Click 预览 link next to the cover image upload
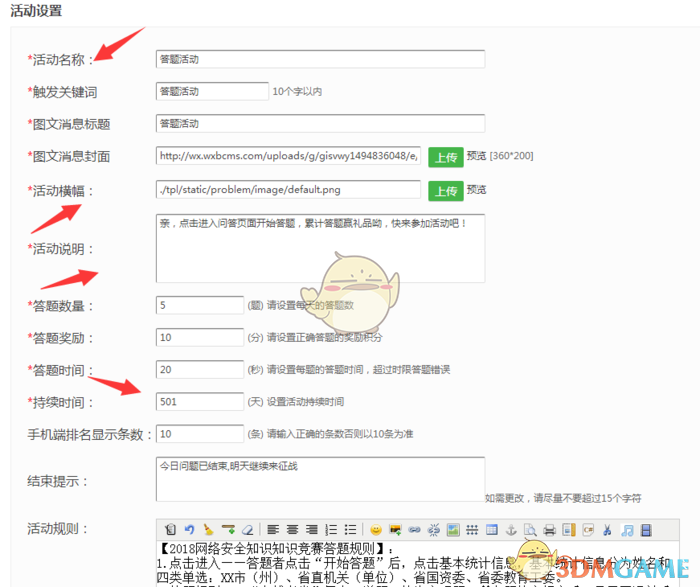This screenshot has width=700, height=587. tap(476, 156)
